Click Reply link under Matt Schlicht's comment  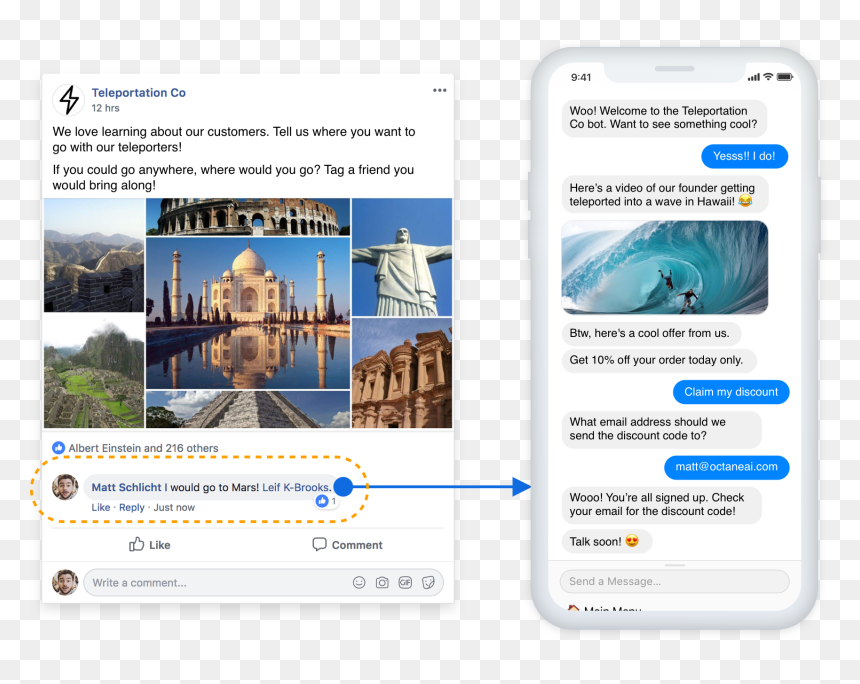coord(132,507)
